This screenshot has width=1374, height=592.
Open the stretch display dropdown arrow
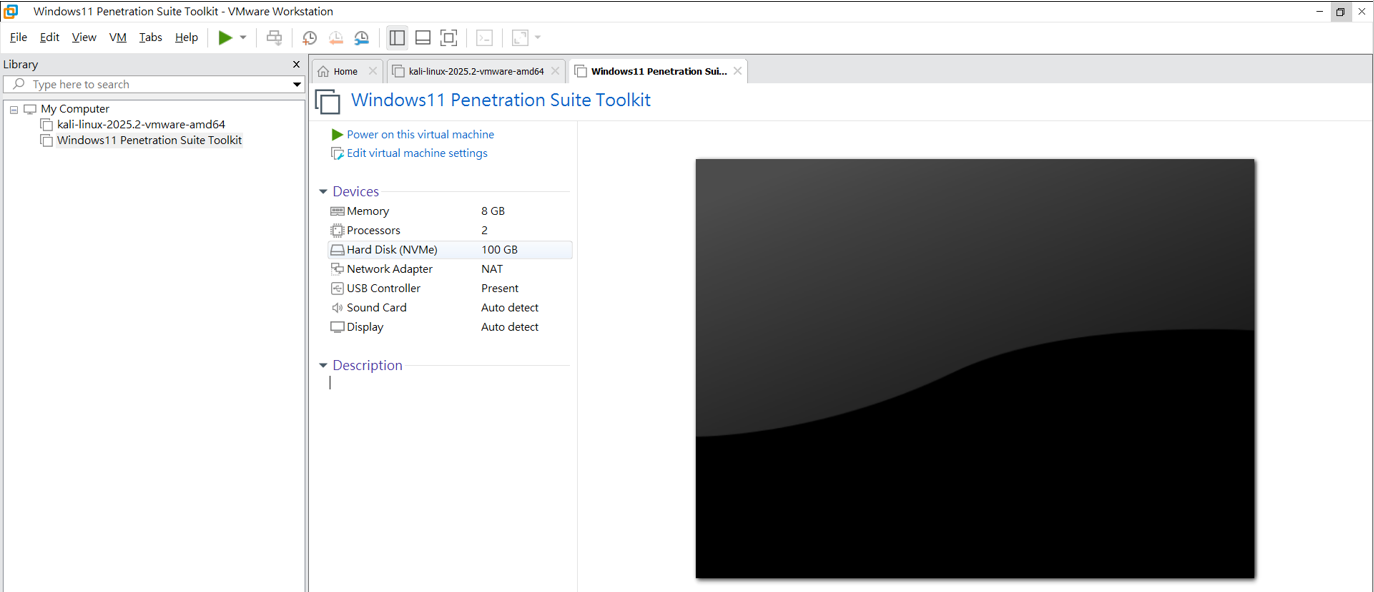point(538,38)
